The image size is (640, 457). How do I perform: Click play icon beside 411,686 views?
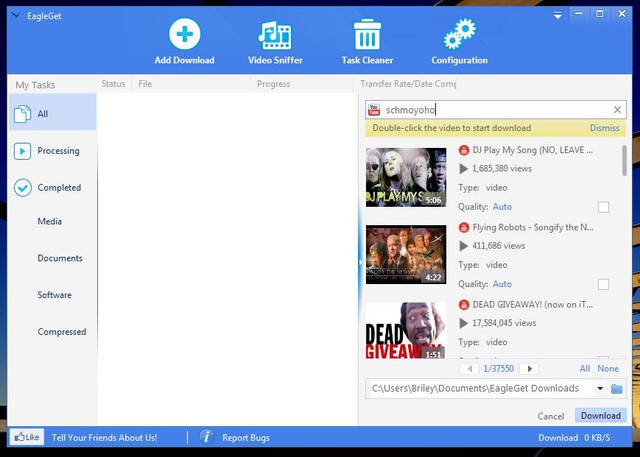point(463,246)
